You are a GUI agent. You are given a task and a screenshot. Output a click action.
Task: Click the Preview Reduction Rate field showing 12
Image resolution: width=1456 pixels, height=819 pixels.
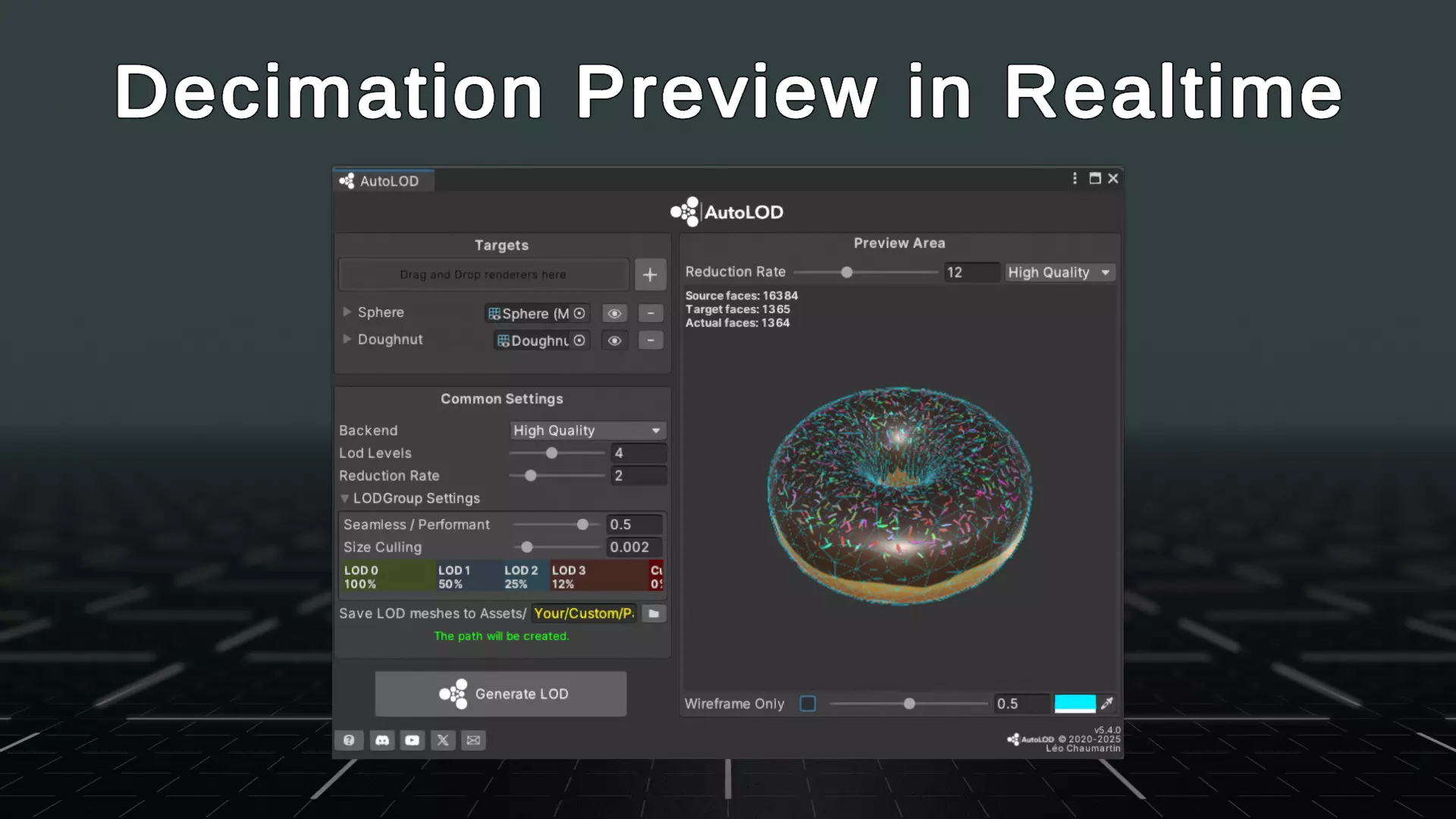pyautogui.click(x=972, y=272)
